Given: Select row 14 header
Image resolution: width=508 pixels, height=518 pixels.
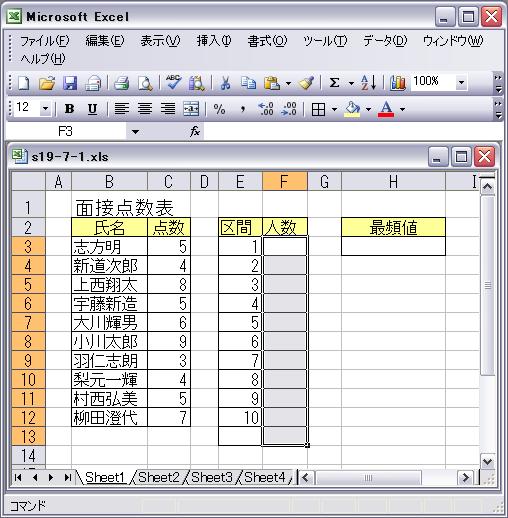Looking at the screenshot, I should [28, 455].
